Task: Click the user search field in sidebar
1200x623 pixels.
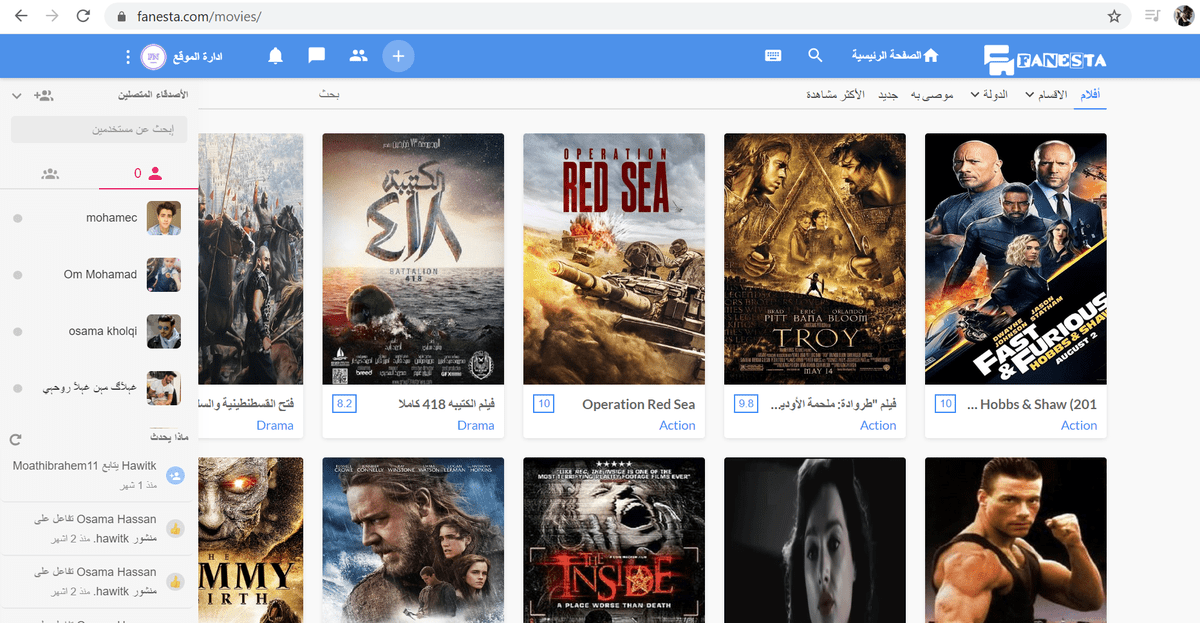Action: (99, 130)
